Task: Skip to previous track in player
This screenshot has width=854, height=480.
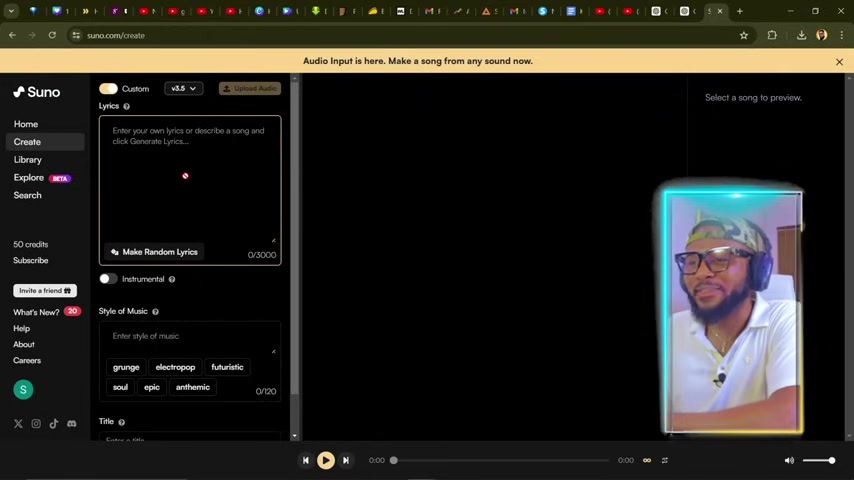Action: tap(306, 460)
